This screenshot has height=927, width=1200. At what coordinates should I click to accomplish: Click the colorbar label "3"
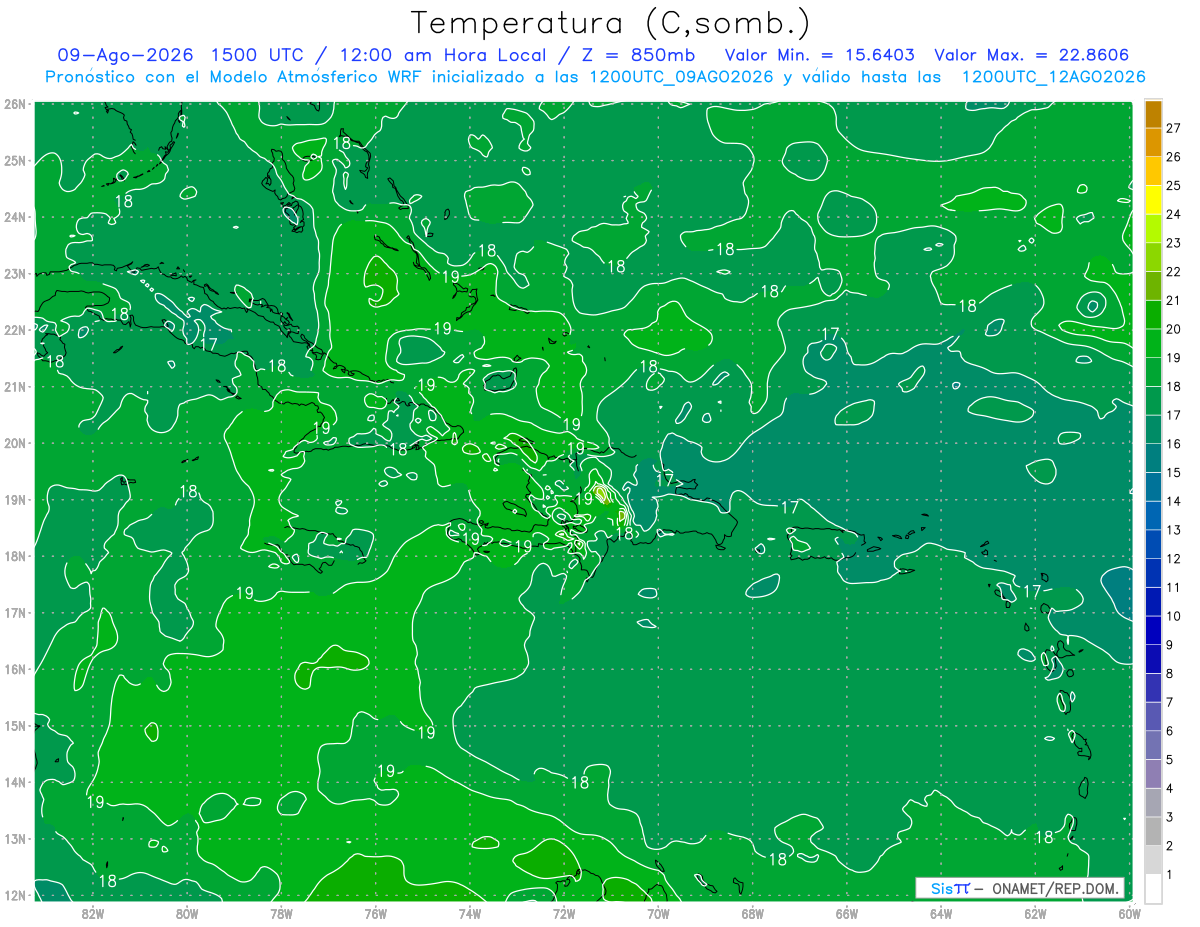point(1170,817)
